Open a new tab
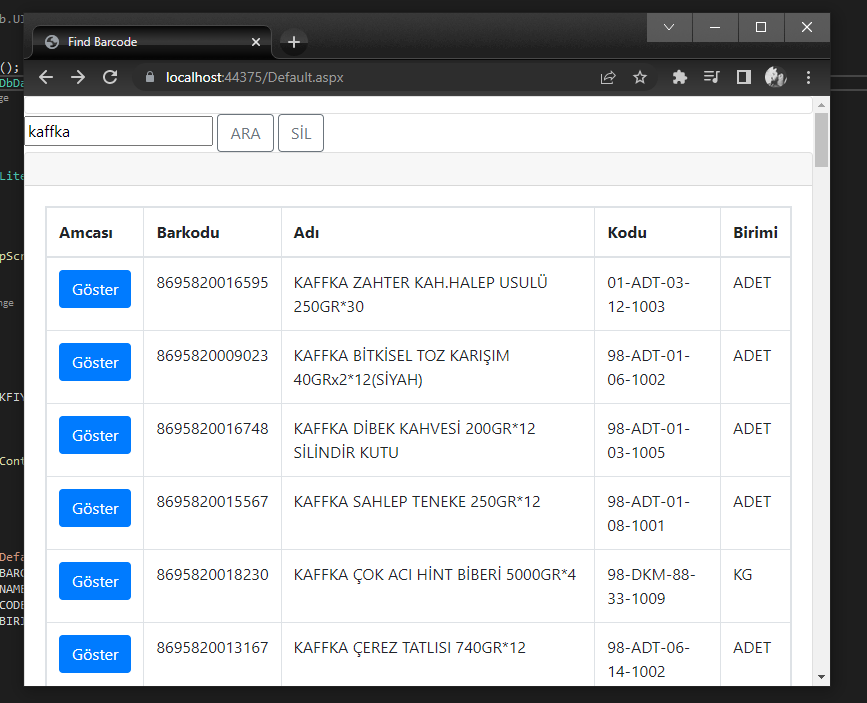Screen dimensions: 867x703 [x=294, y=42]
